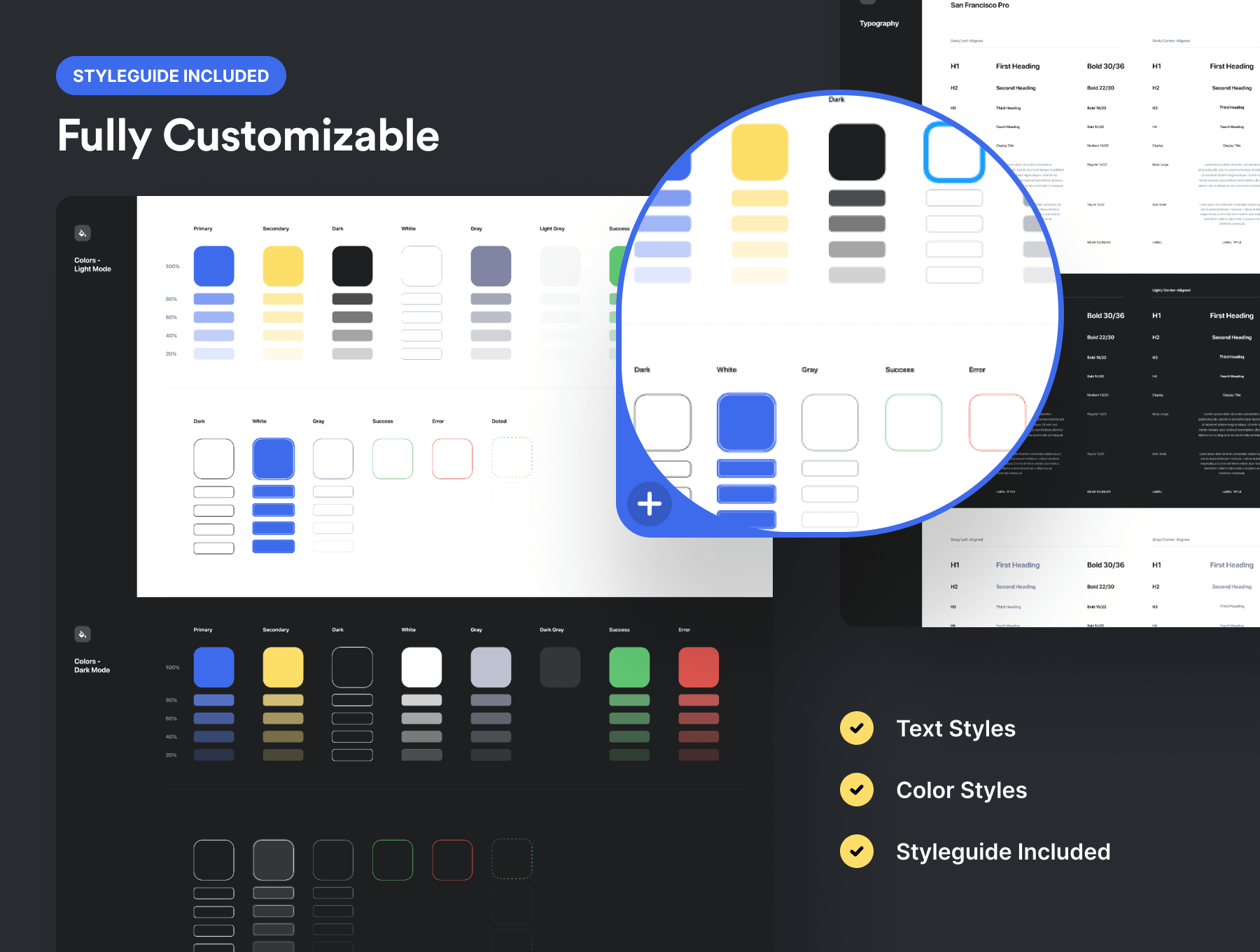The height and width of the screenshot is (952, 1260).
Task: Select the green Success swatch in Dark Mode
Action: [629, 667]
